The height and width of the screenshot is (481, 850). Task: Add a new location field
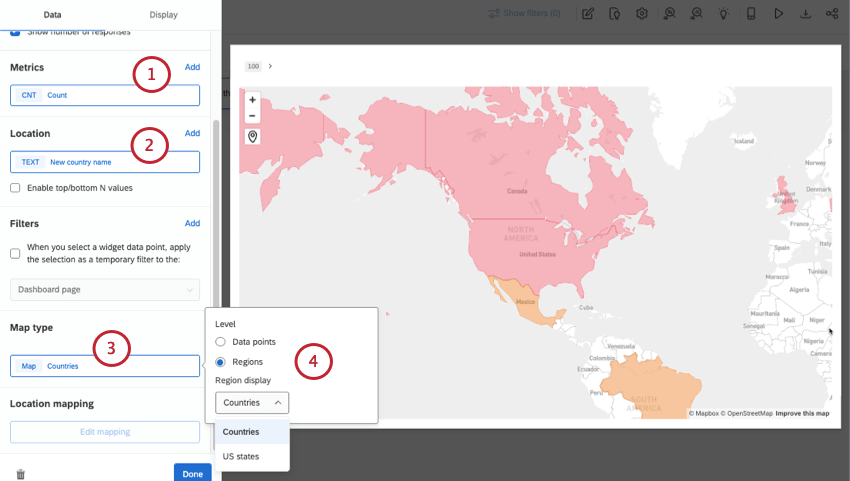pos(192,133)
